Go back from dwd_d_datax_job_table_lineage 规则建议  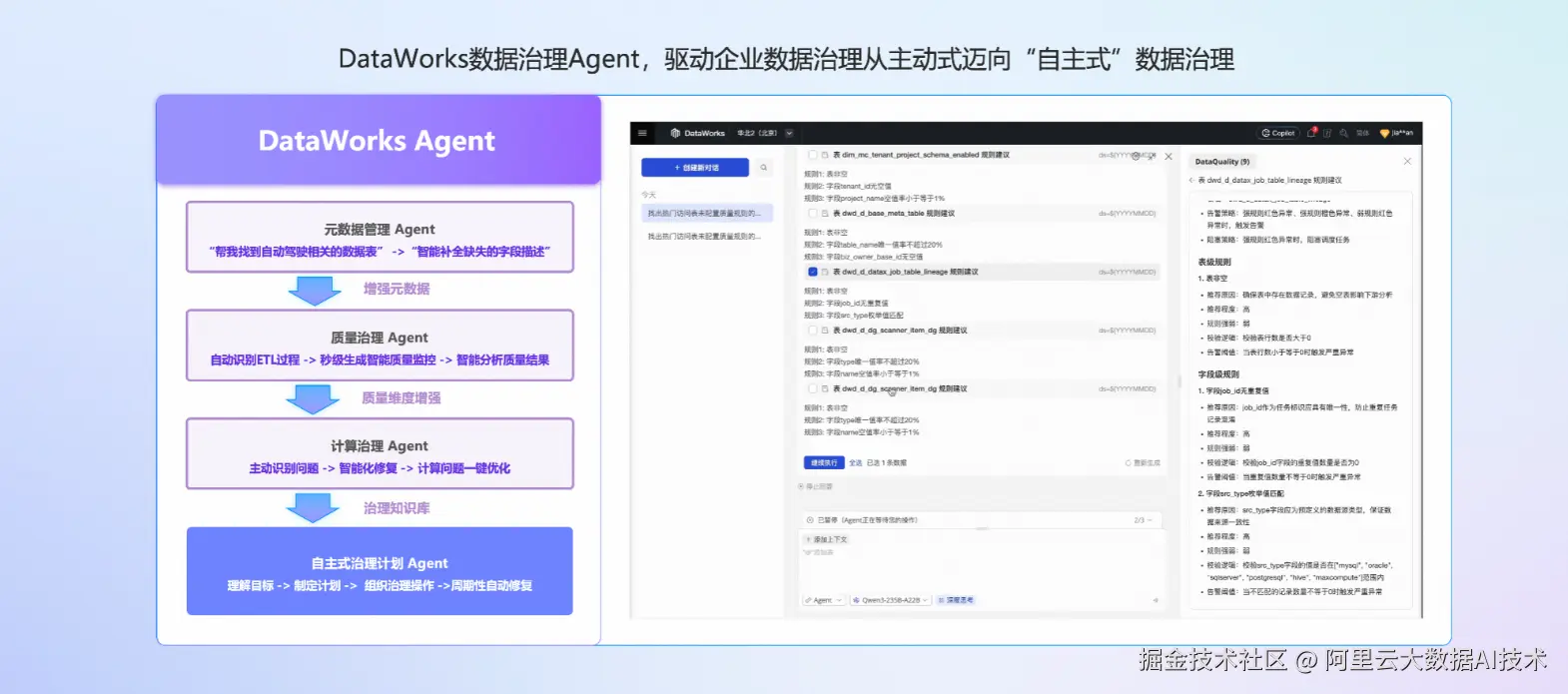pyautogui.click(x=1191, y=181)
